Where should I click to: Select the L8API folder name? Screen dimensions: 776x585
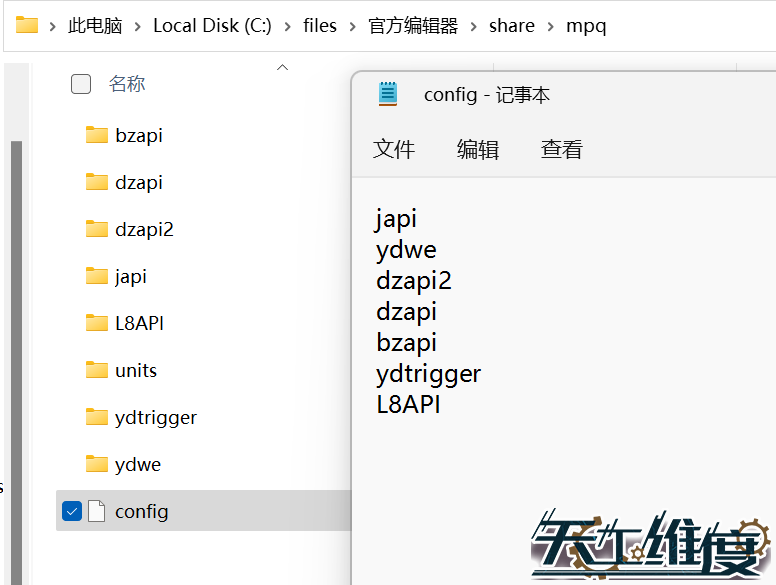coord(139,323)
